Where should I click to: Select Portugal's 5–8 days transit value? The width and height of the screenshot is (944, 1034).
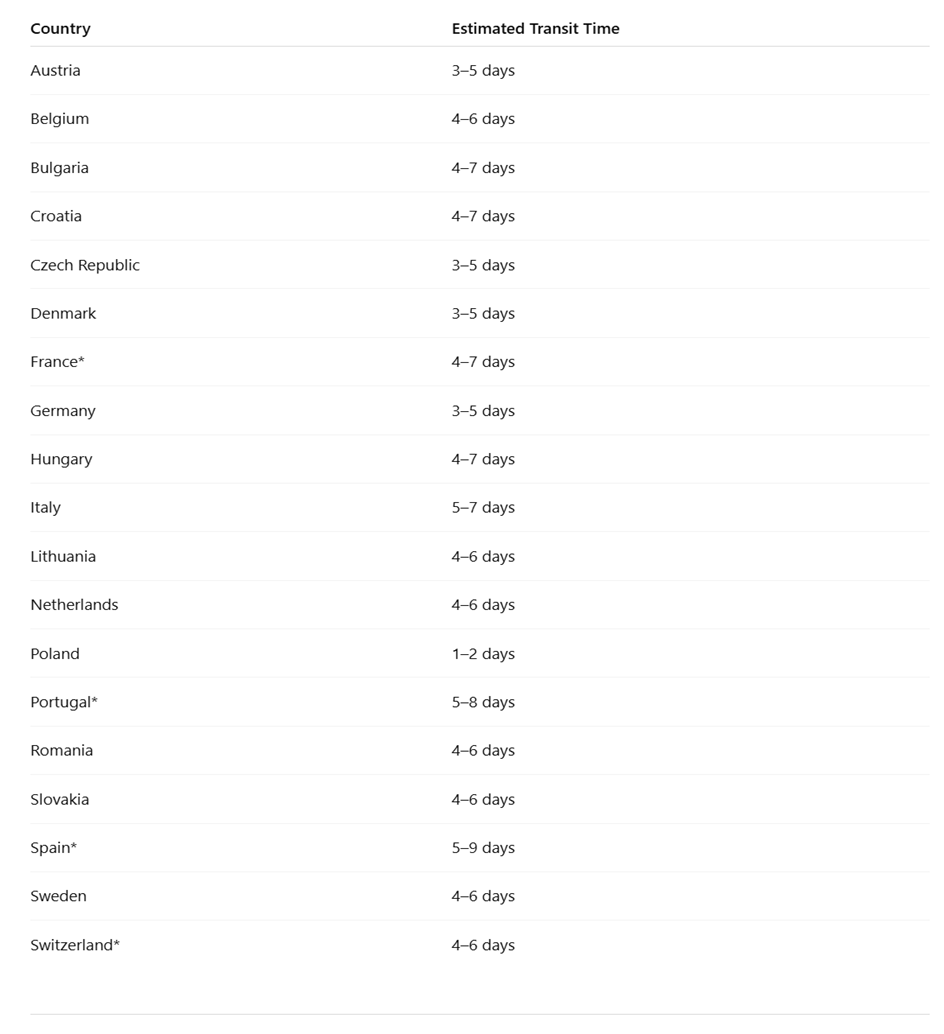tap(483, 702)
